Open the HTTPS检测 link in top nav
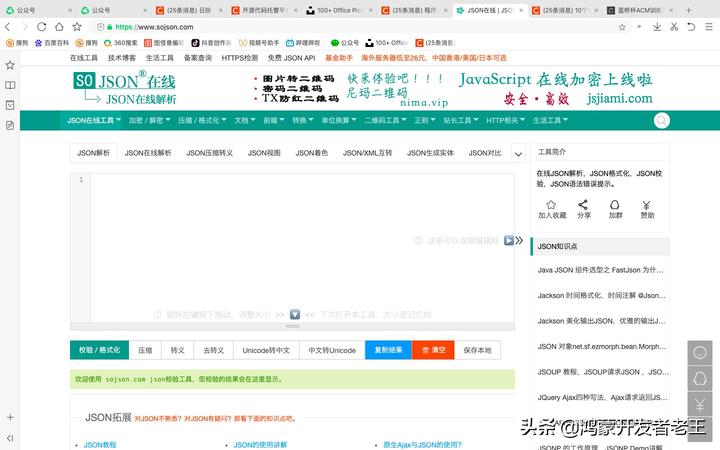 click(x=240, y=58)
